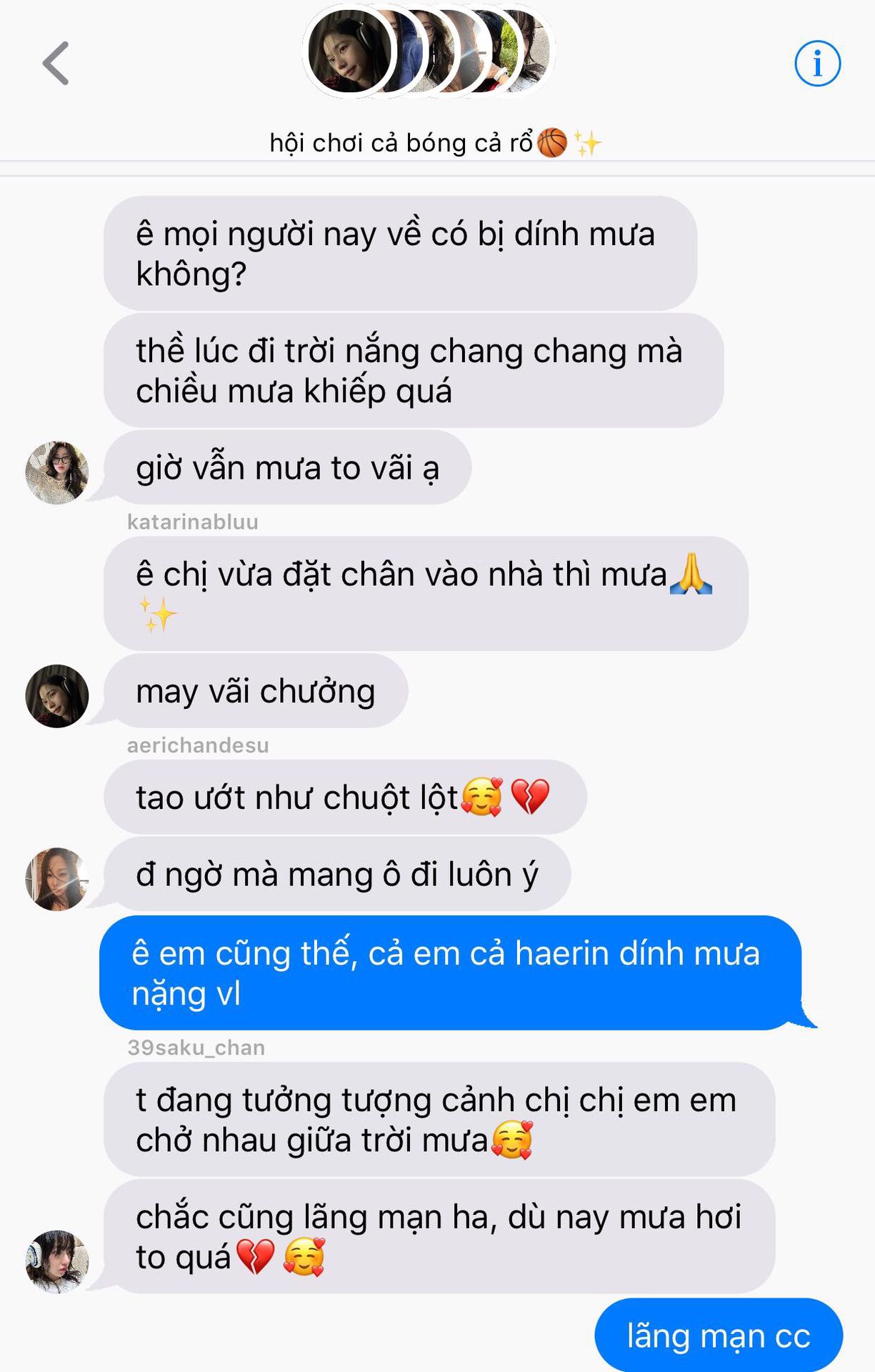Select message 't đang tưởng tượng cảnh chị chị em em'

pyautogui.click(x=439, y=1120)
